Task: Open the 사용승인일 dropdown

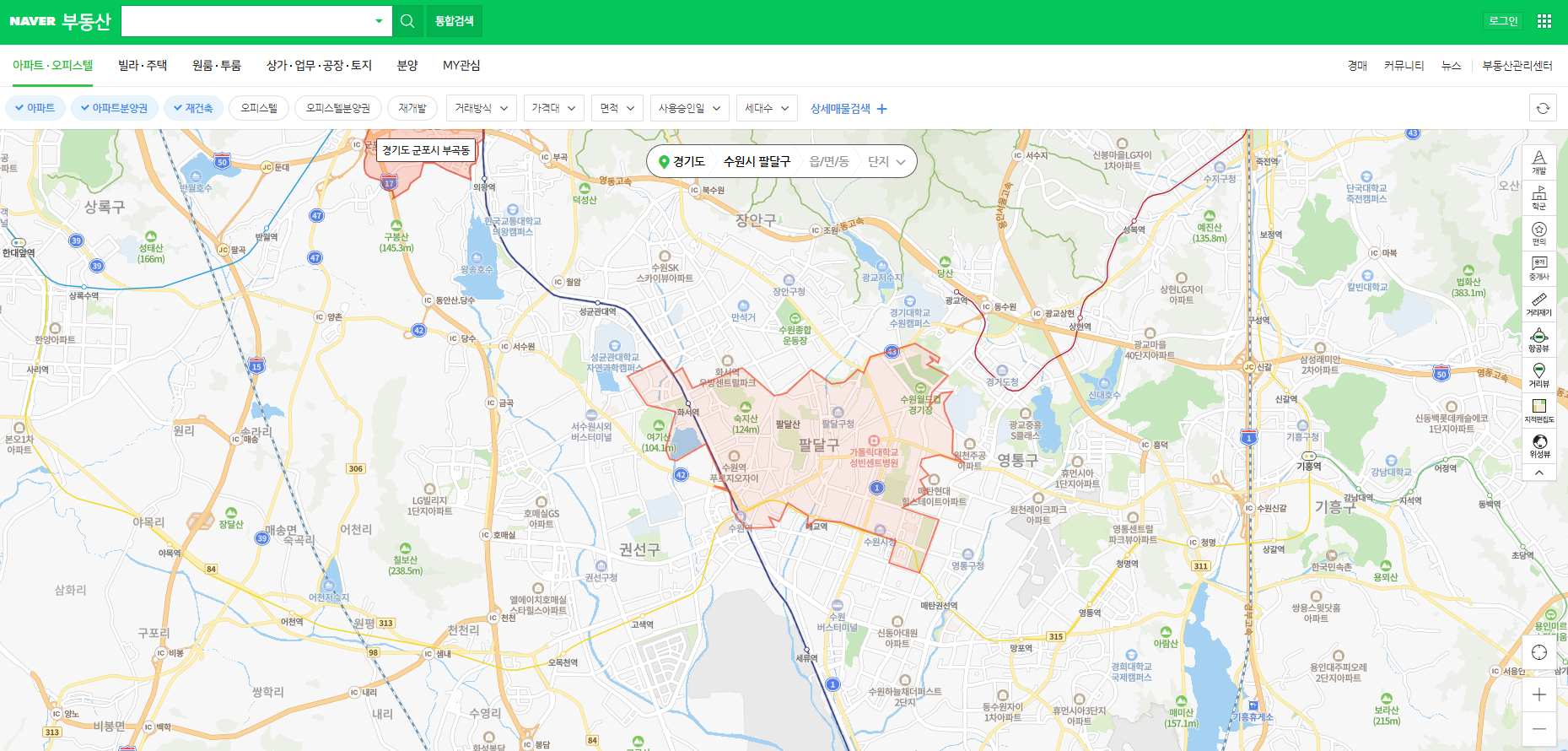Action: [690, 108]
